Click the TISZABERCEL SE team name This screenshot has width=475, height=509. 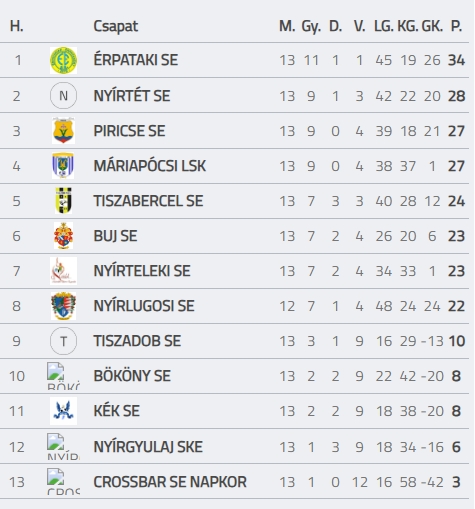(x=148, y=201)
